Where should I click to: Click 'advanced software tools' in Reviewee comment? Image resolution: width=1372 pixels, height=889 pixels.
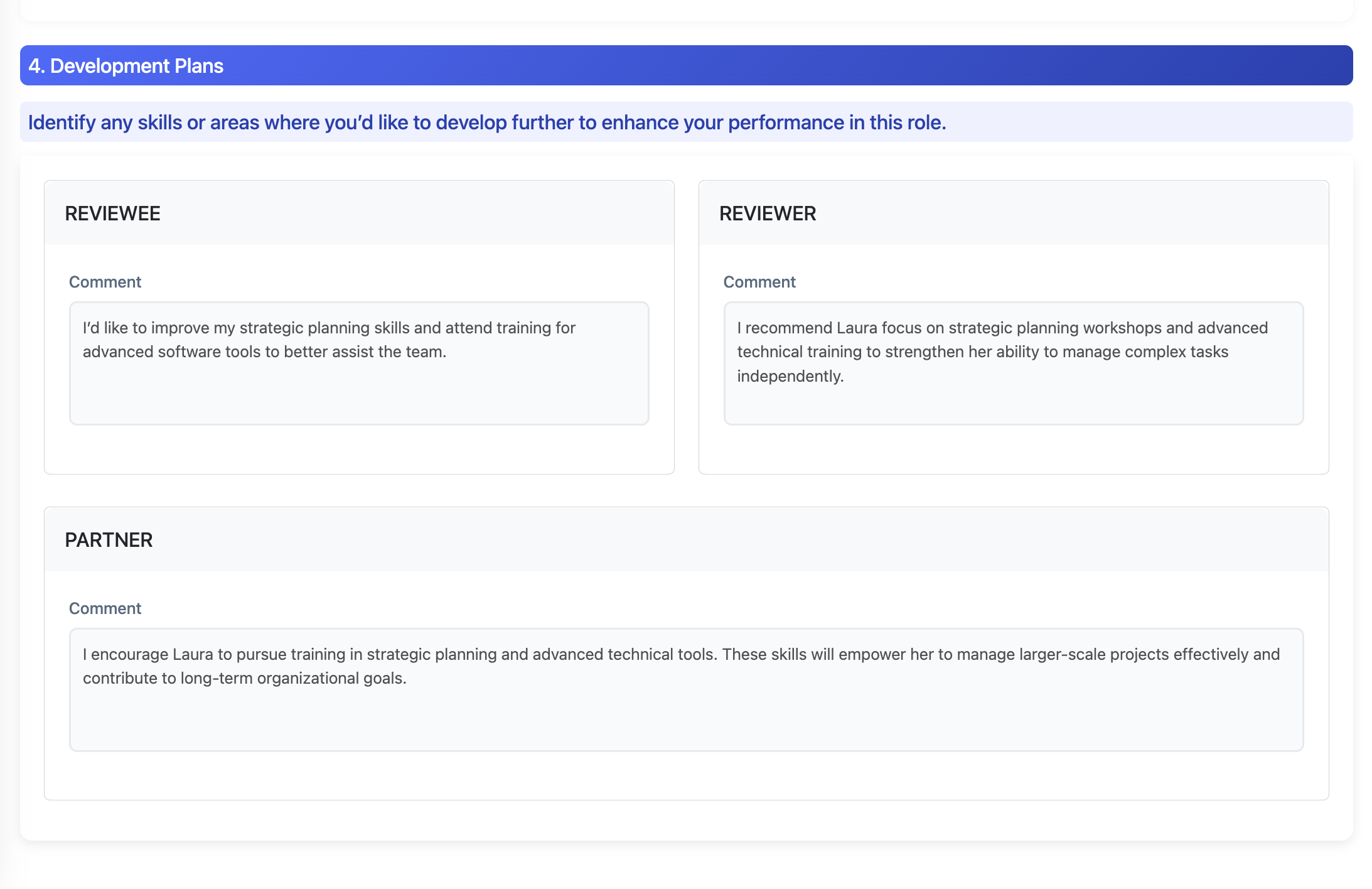tap(171, 352)
